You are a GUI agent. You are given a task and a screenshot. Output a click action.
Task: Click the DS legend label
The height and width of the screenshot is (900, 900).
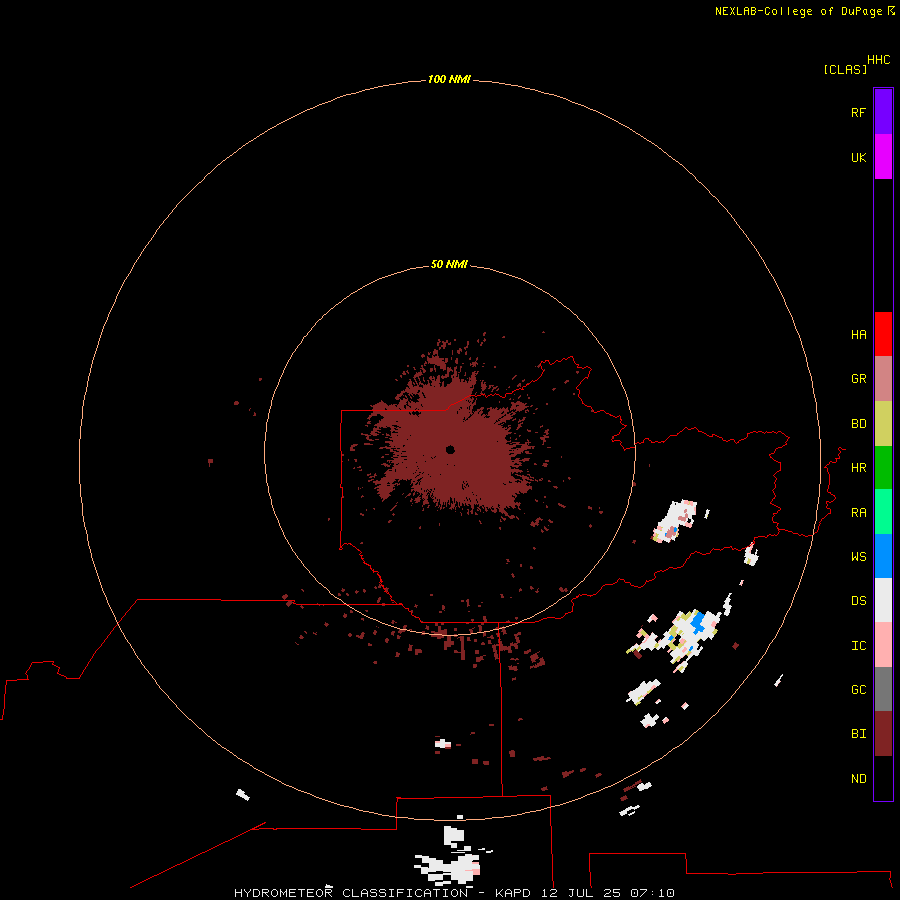click(x=858, y=600)
